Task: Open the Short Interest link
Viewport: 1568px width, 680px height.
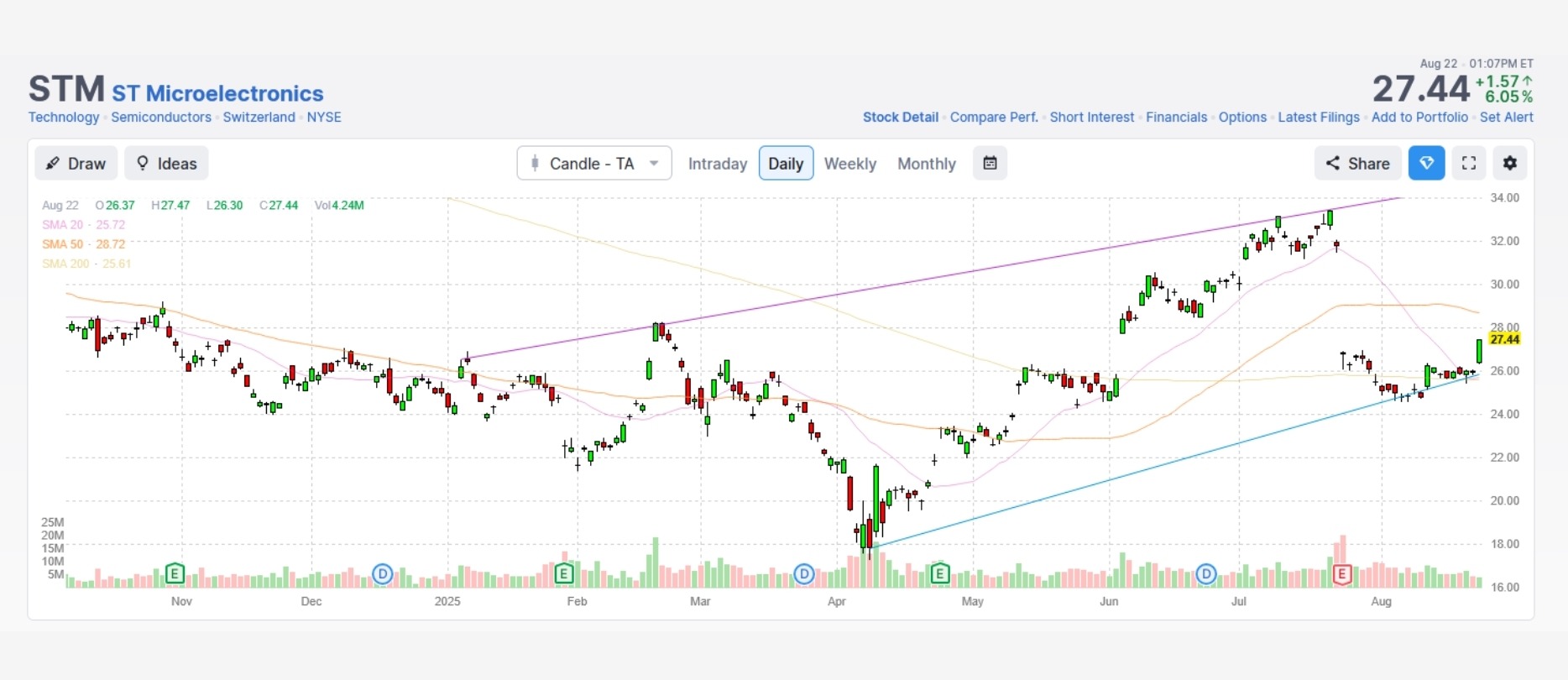Action: [x=1092, y=118]
